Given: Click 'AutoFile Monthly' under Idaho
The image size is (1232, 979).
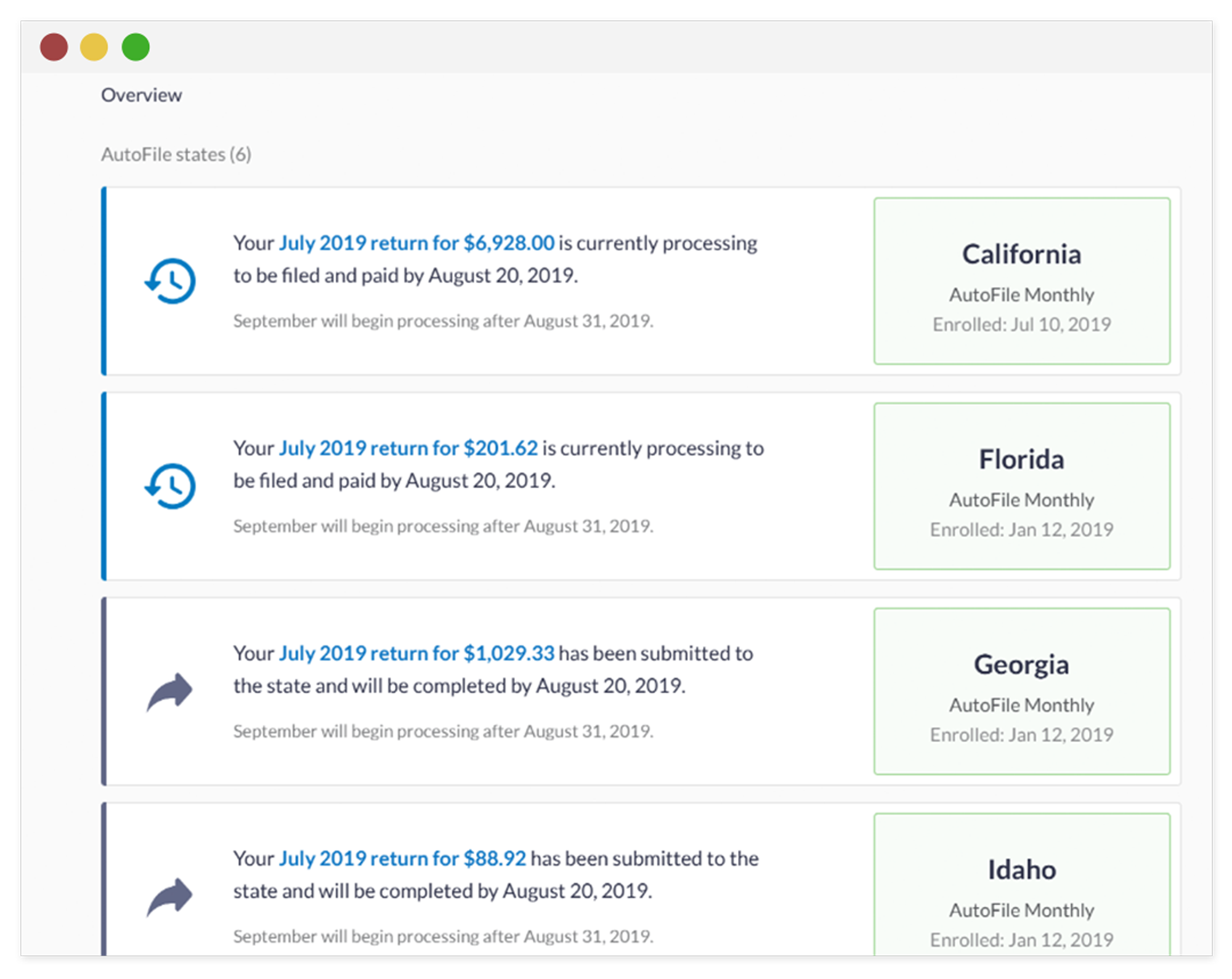Looking at the screenshot, I should pyautogui.click(x=1021, y=910).
